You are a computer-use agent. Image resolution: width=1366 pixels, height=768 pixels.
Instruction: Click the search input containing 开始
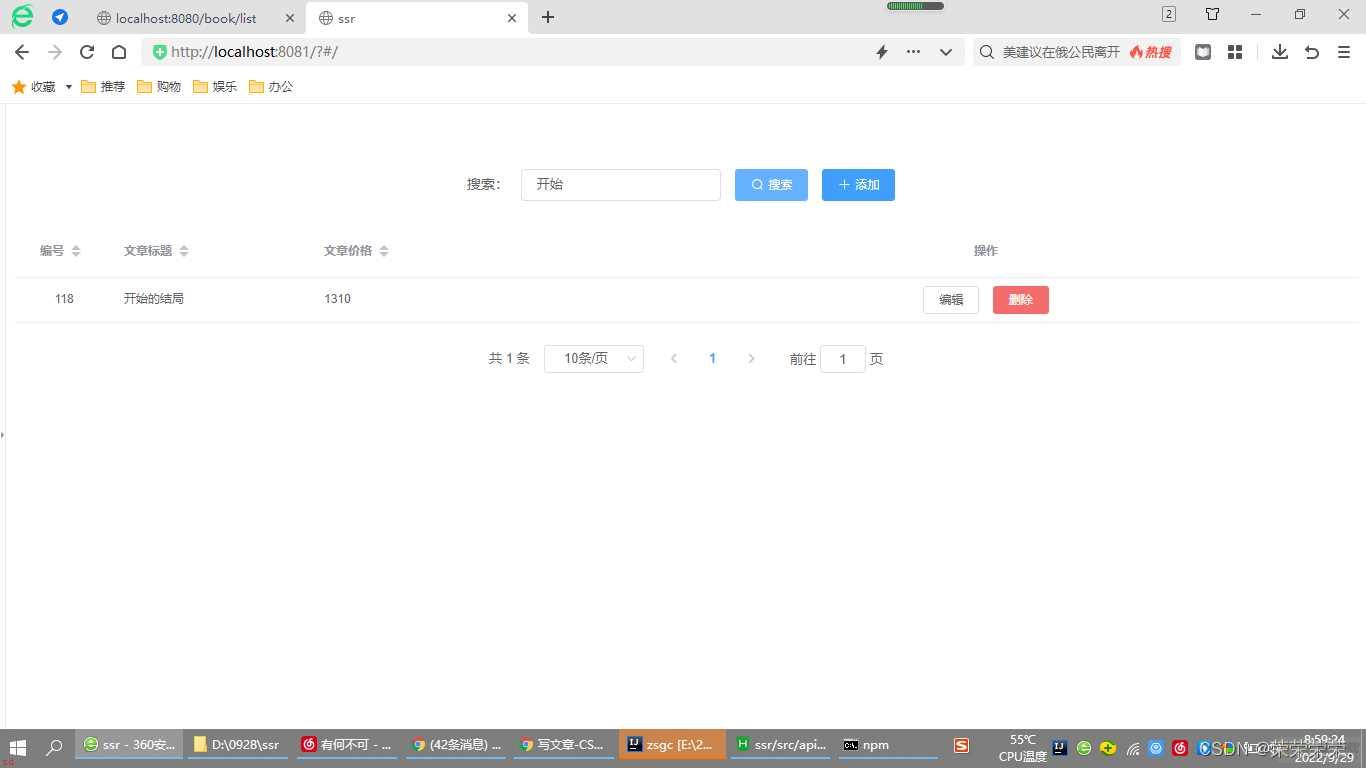point(621,185)
